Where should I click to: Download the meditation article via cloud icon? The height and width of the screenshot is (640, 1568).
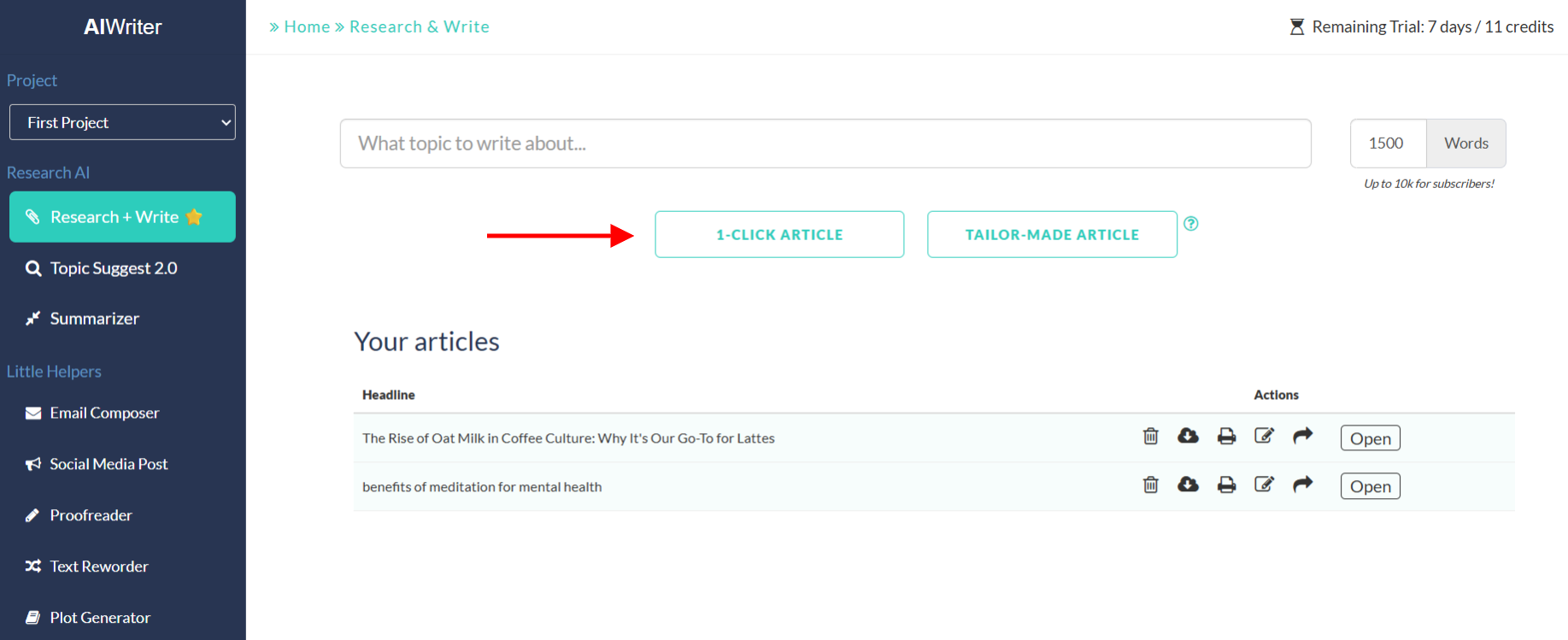(x=1188, y=484)
